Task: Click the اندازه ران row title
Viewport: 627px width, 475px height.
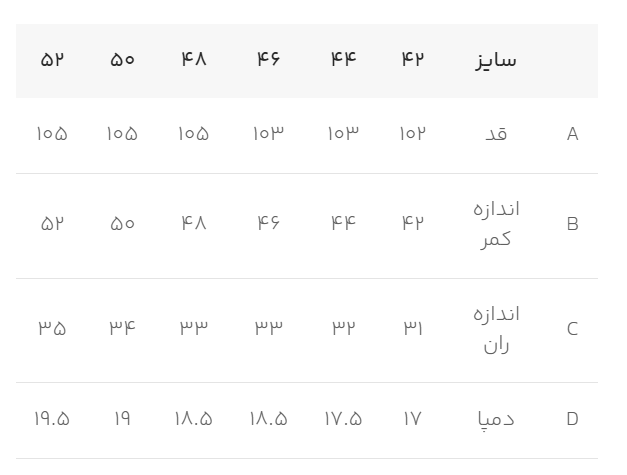Action: pos(496,329)
